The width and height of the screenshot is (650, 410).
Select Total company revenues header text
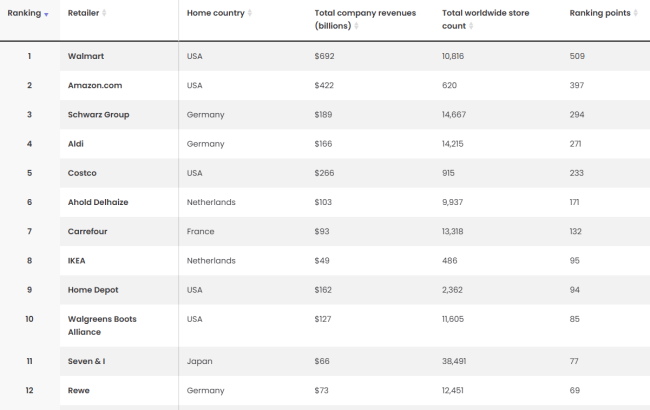tap(365, 19)
